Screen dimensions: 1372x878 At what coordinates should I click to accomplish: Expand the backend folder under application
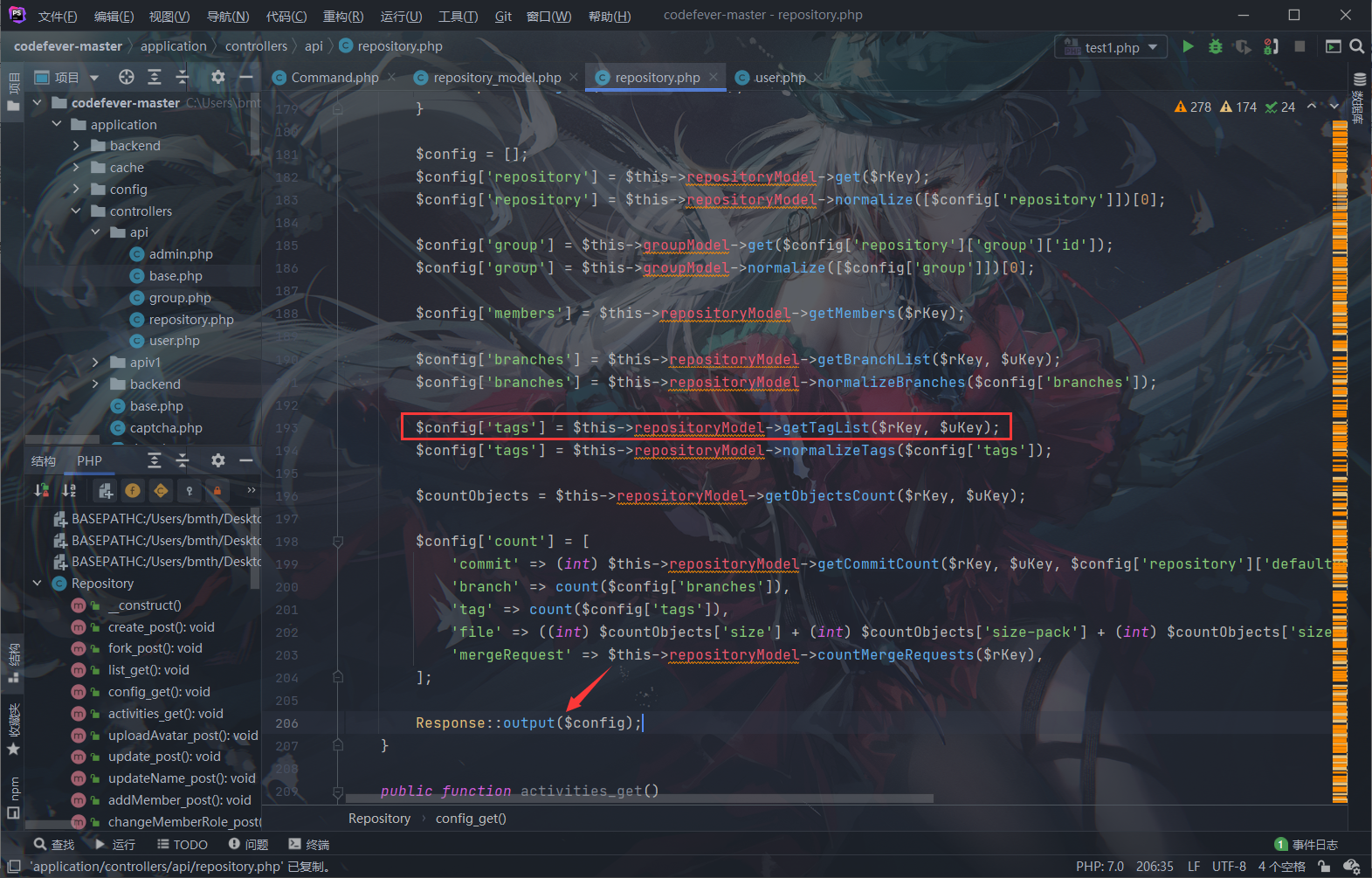(76, 146)
